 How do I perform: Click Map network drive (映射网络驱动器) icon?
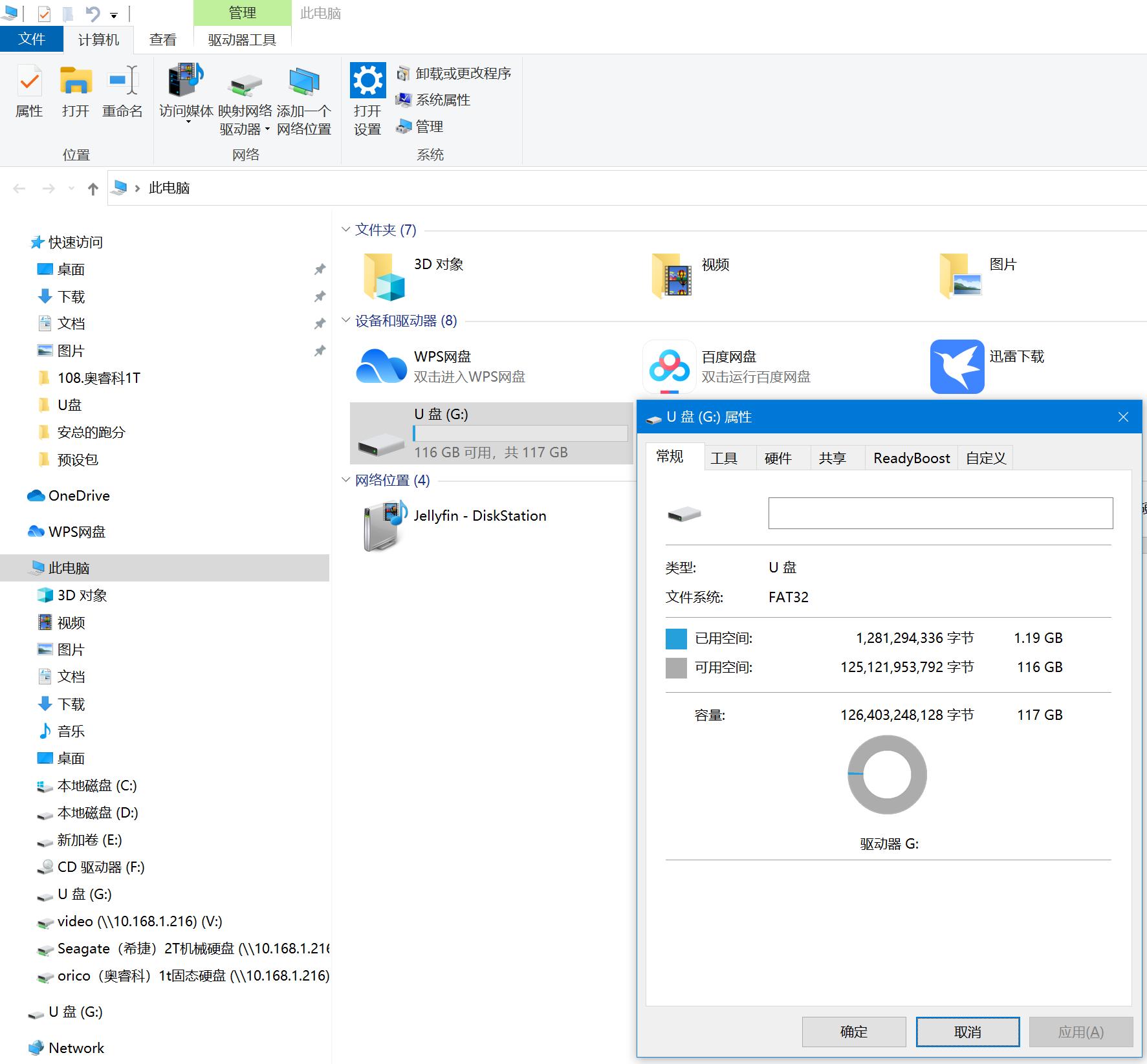245,84
